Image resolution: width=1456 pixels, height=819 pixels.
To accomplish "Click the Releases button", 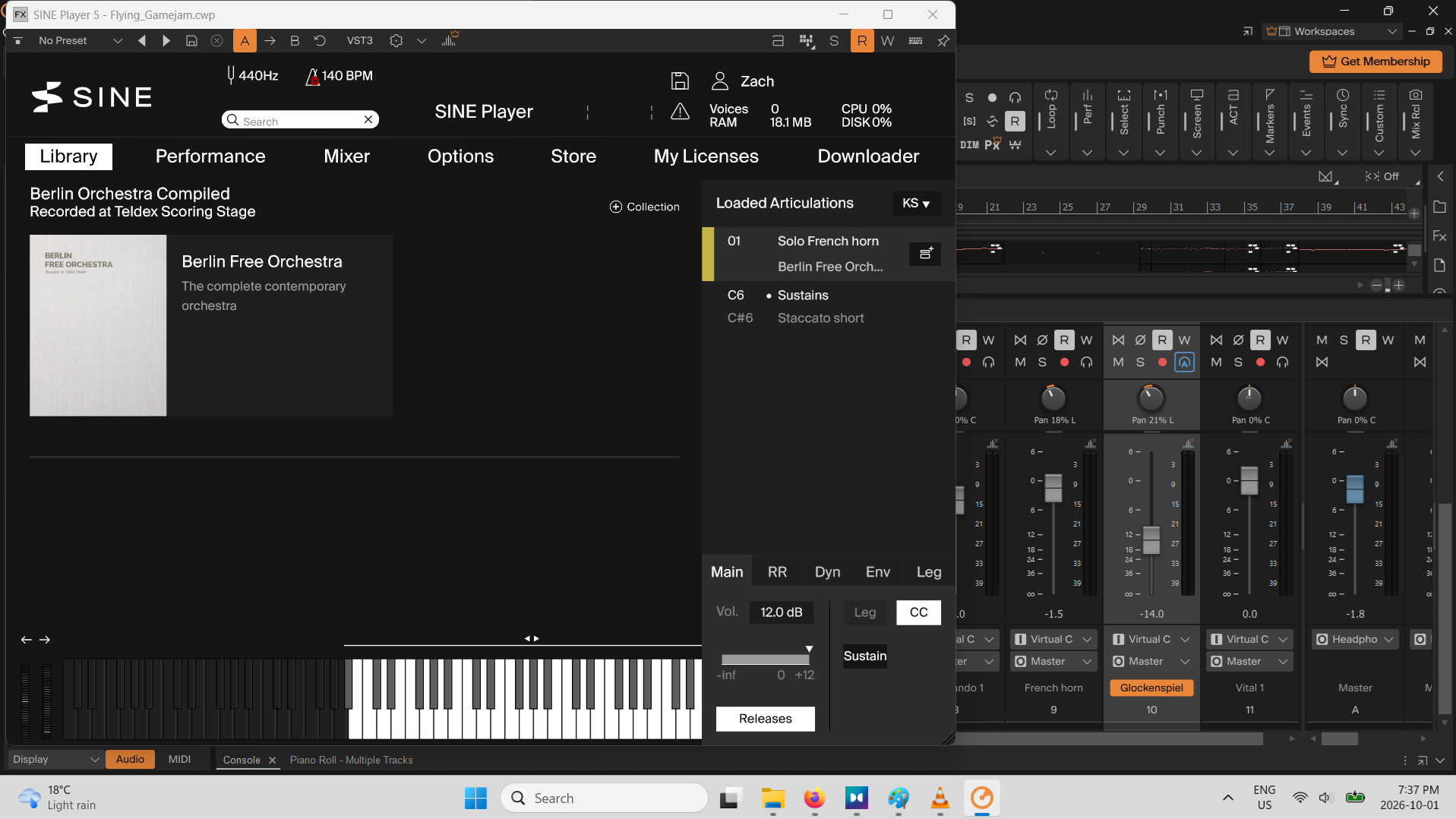I will (765, 719).
